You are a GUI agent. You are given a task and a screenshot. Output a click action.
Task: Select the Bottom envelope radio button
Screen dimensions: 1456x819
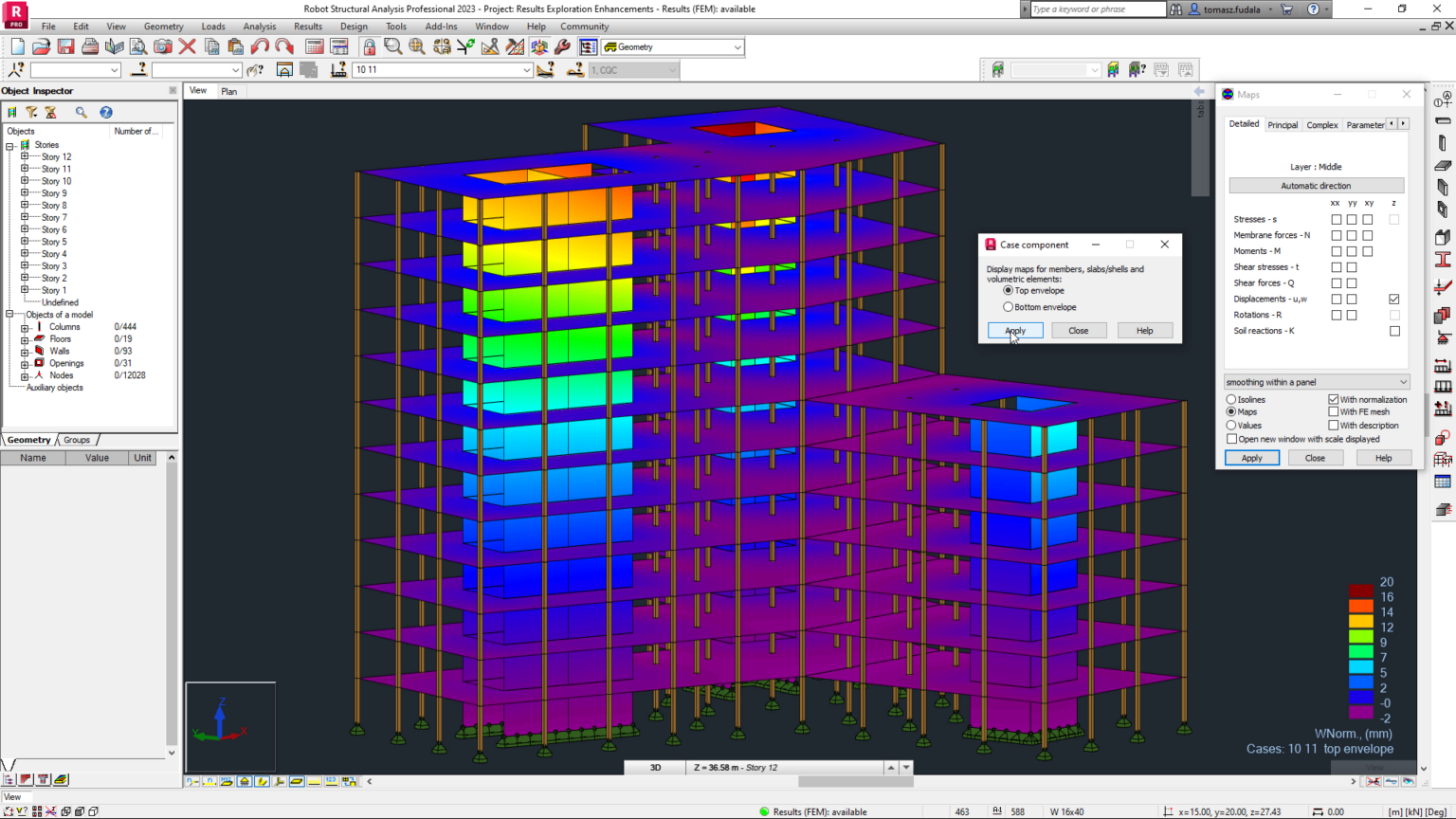coord(1009,306)
